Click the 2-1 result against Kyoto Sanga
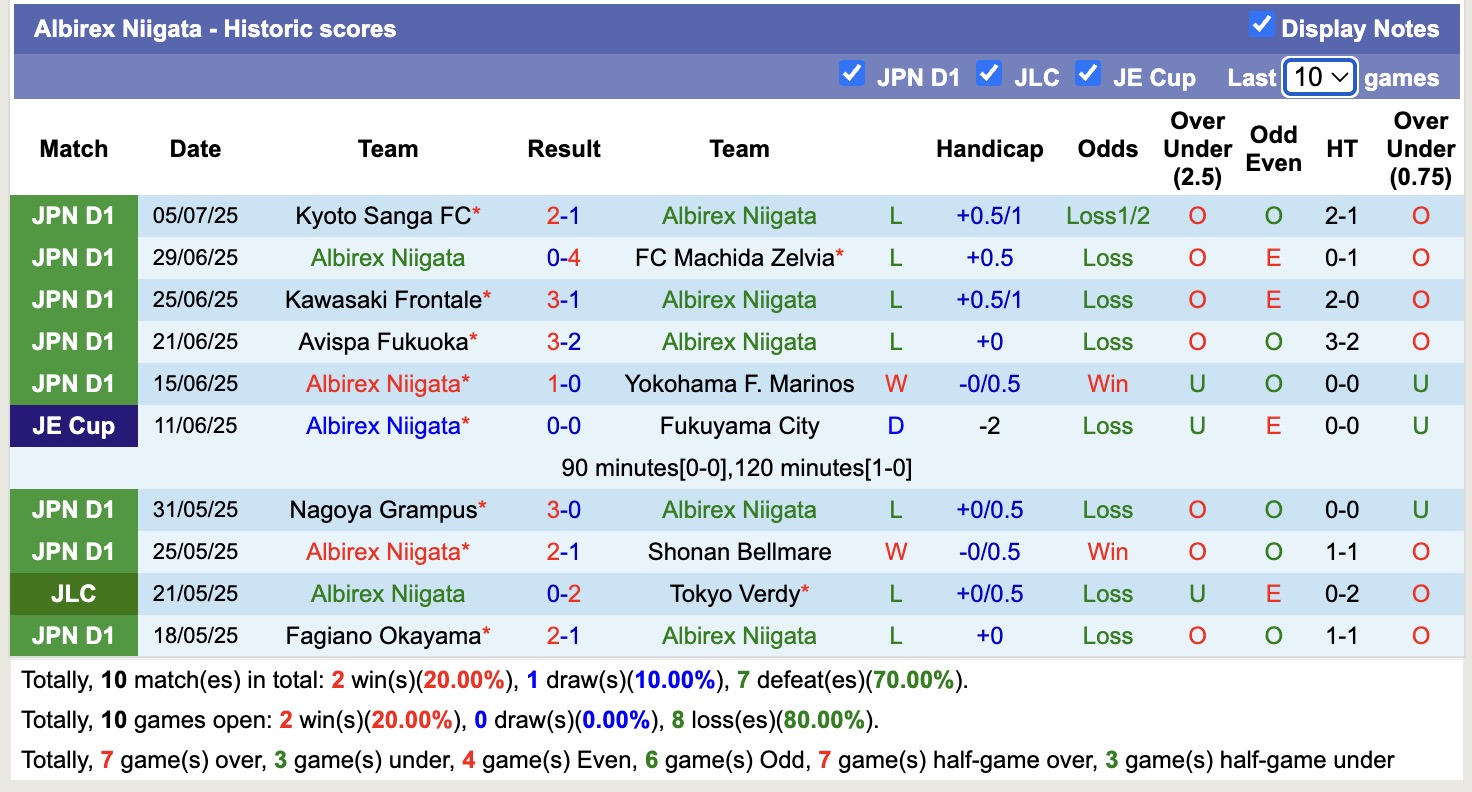 (x=564, y=216)
